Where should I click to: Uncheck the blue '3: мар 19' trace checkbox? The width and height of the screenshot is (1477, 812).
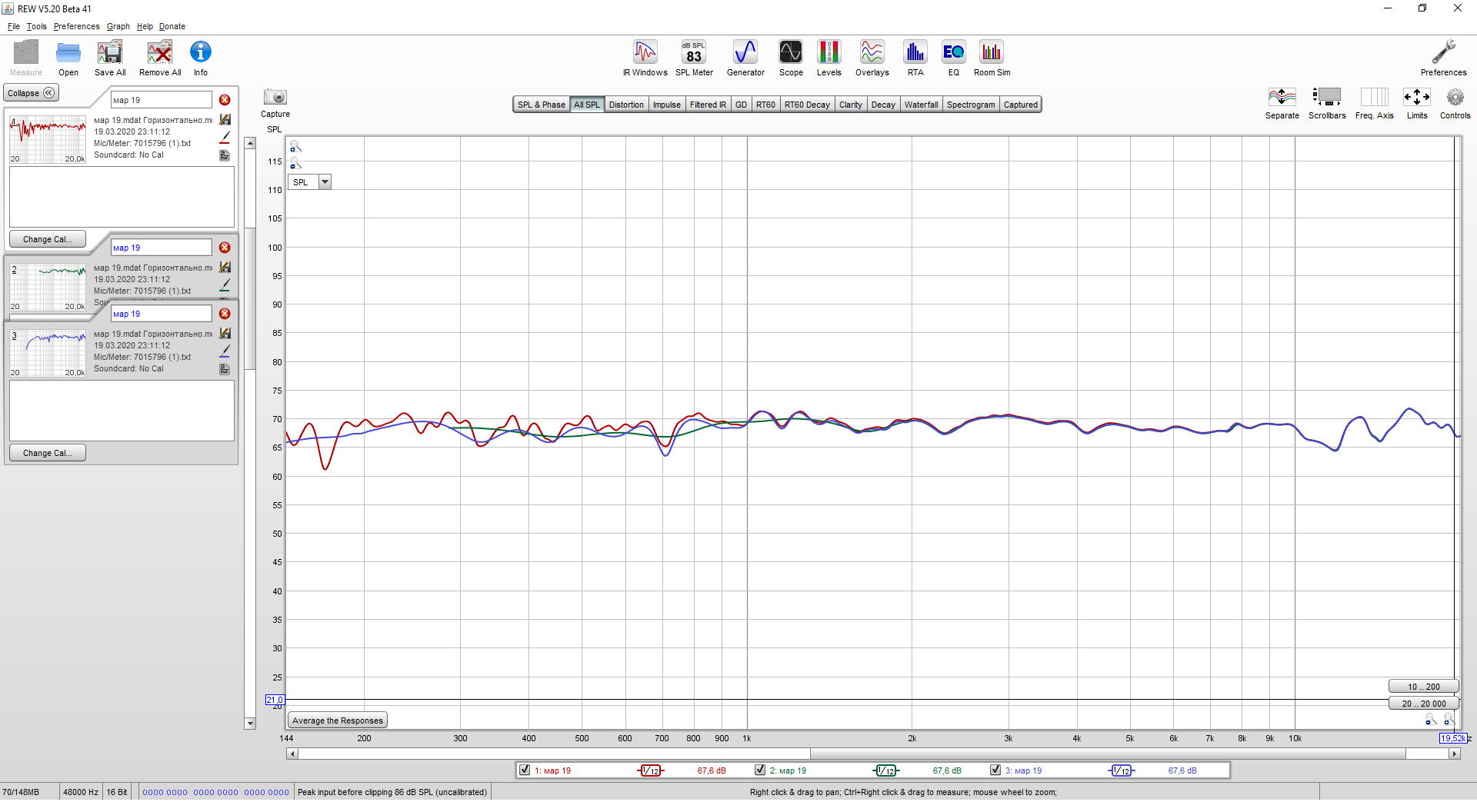coord(995,770)
